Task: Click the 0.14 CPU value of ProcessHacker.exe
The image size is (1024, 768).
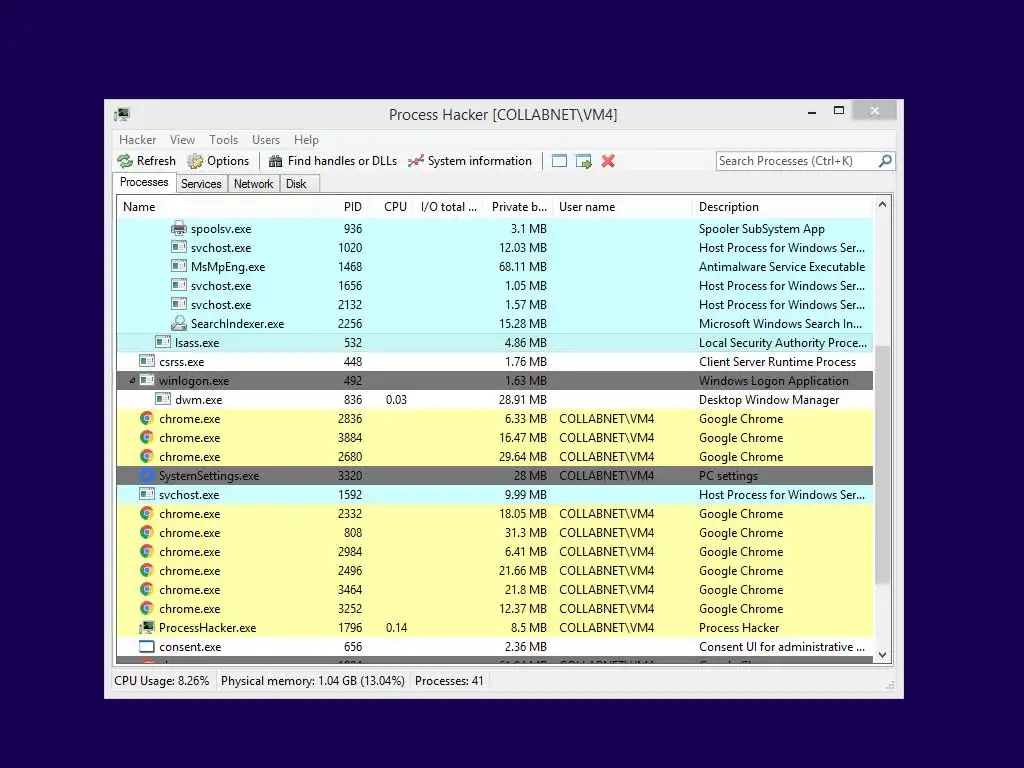Action: tap(396, 628)
